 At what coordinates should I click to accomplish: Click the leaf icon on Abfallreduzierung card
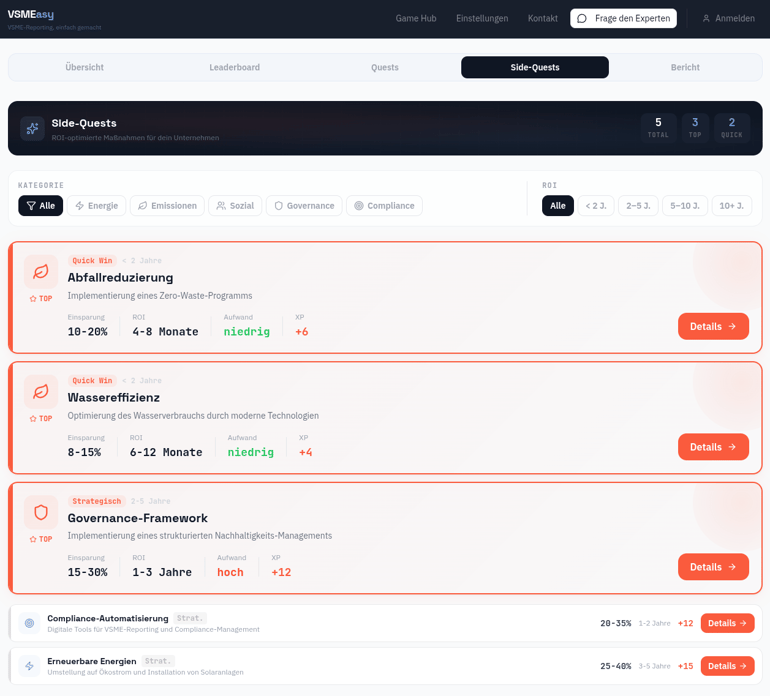coord(41,272)
